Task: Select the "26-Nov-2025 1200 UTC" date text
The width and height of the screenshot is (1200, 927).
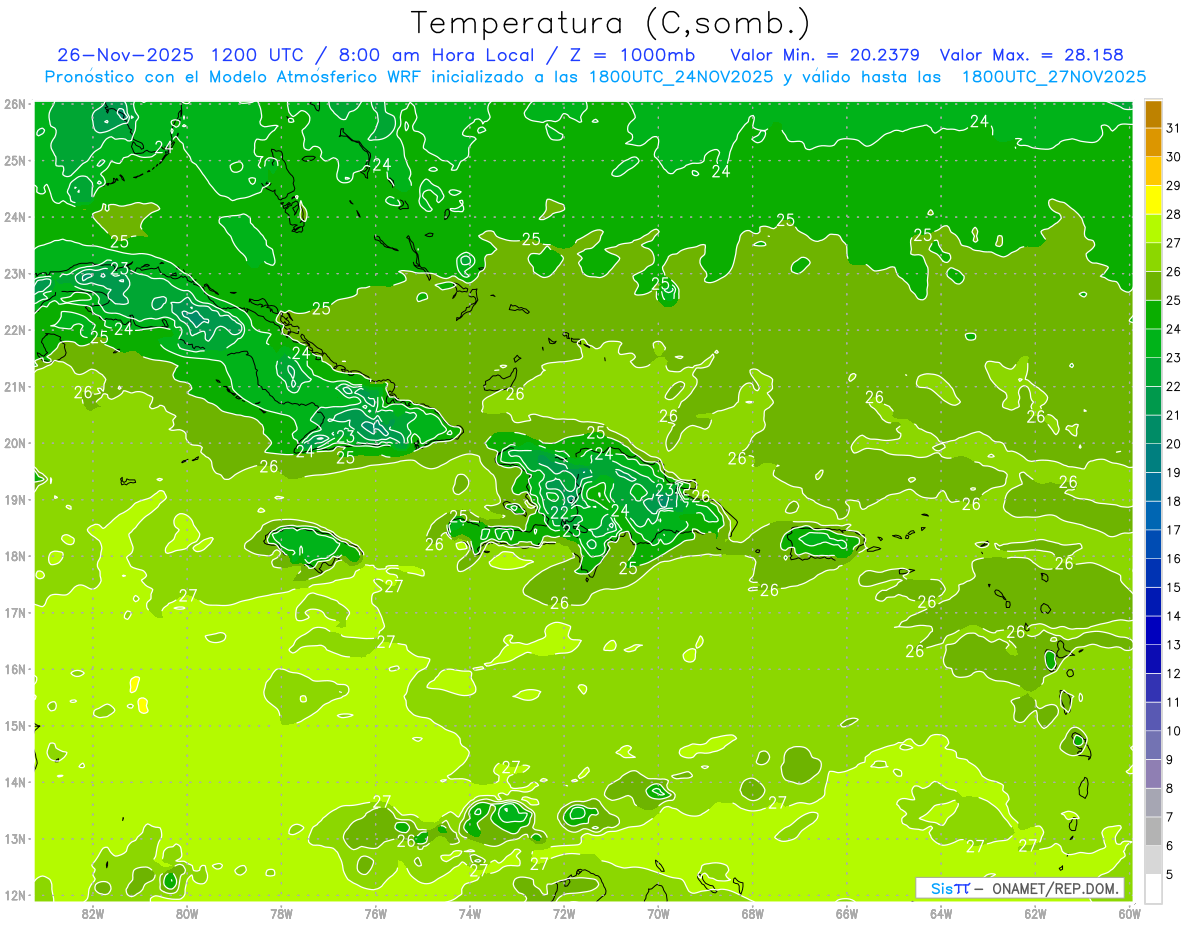Action: coord(180,54)
